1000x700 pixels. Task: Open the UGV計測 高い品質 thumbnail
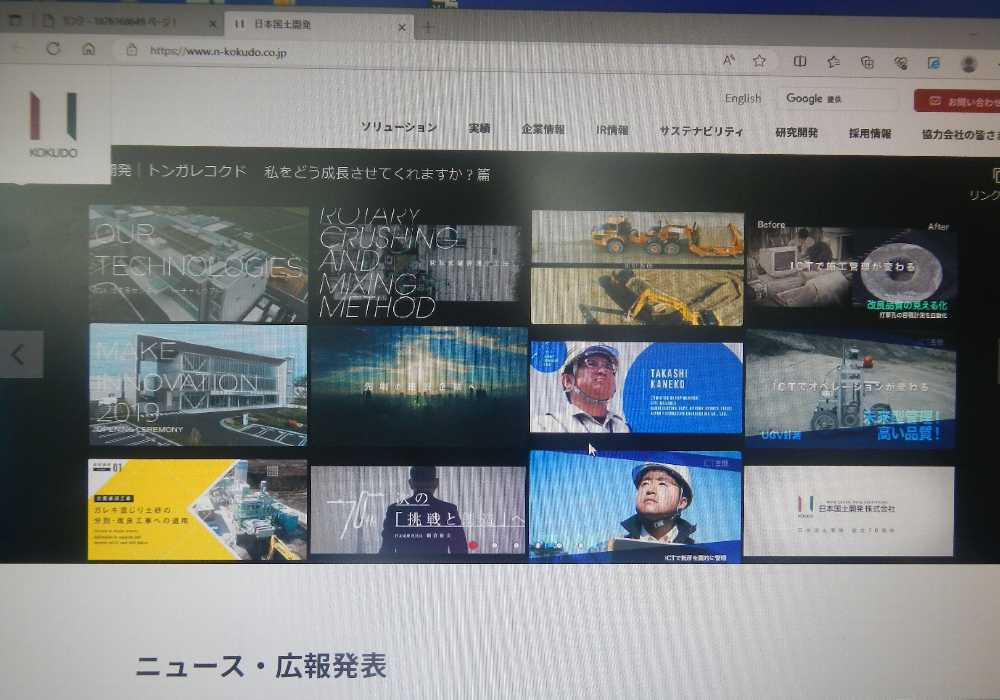(851, 388)
